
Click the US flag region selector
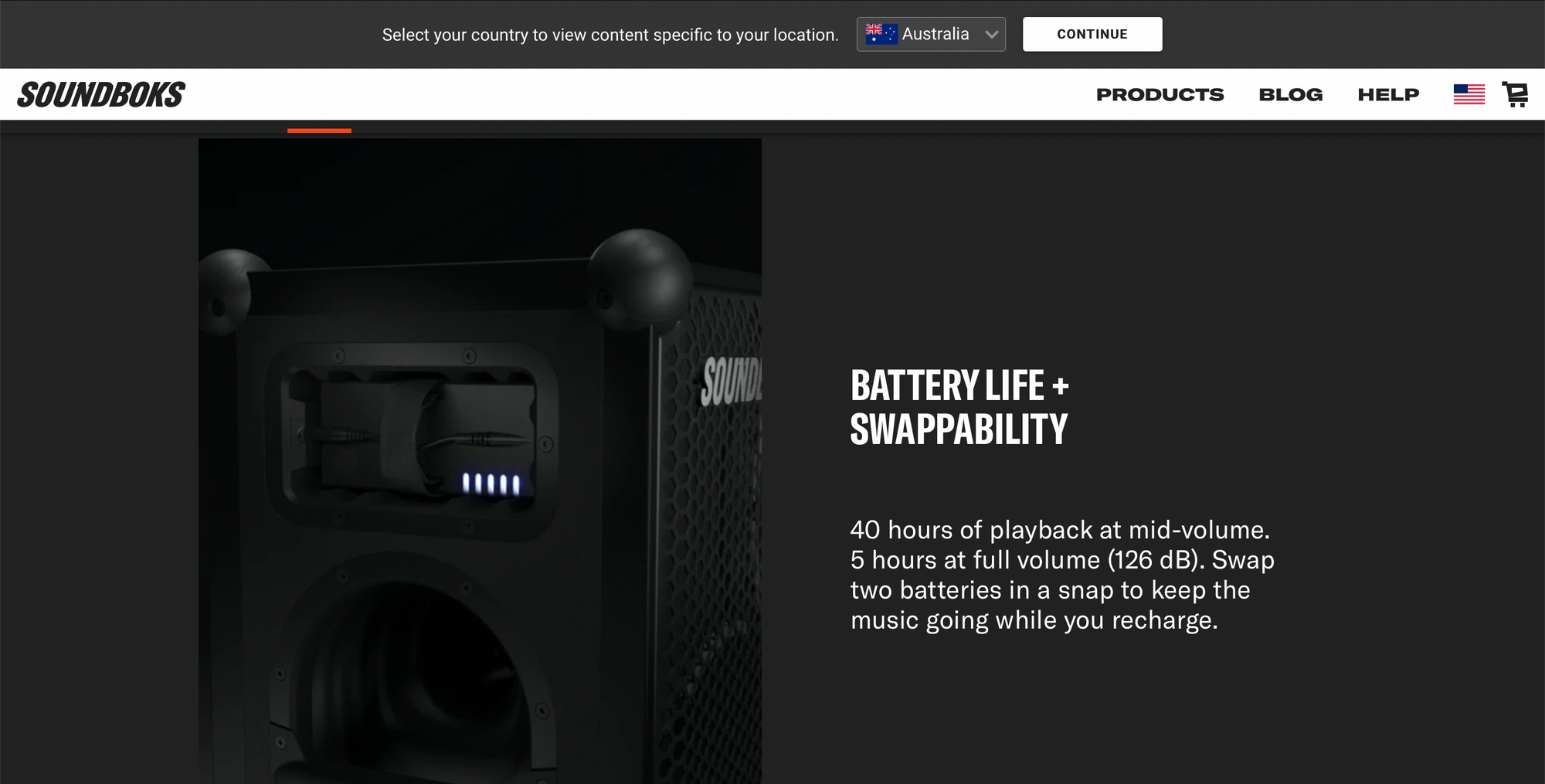1469,94
